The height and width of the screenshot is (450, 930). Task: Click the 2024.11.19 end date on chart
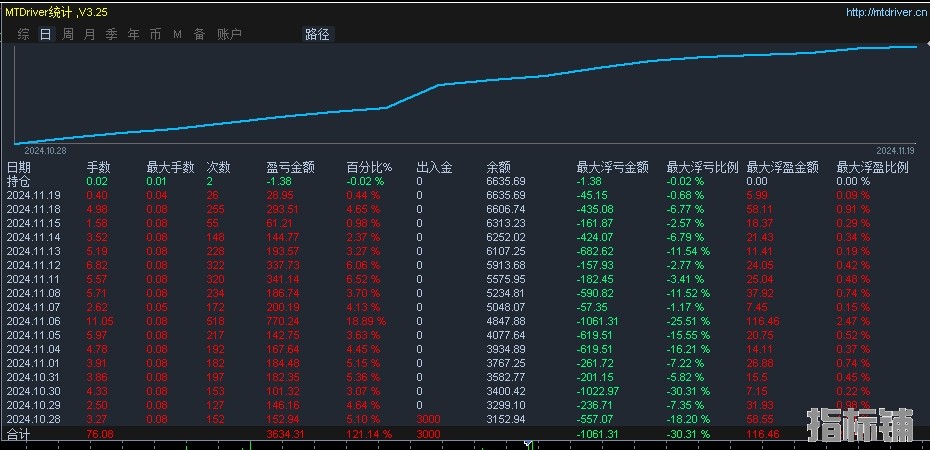(x=897, y=150)
